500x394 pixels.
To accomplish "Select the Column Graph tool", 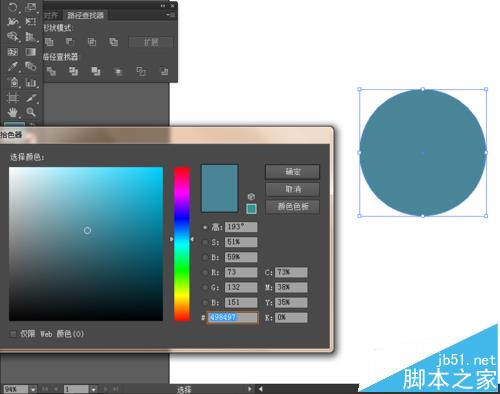I will coord(31,82).
